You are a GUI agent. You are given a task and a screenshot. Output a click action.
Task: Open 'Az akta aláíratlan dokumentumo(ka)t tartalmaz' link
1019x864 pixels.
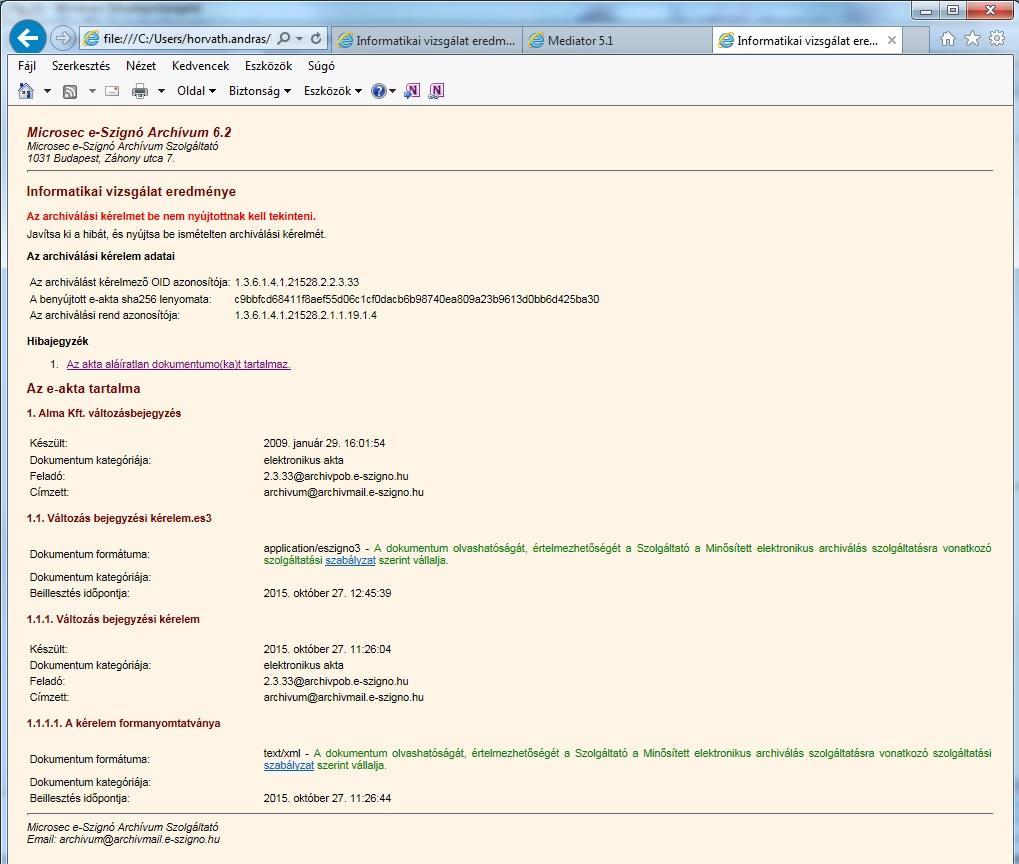click(x=178, y=364)
